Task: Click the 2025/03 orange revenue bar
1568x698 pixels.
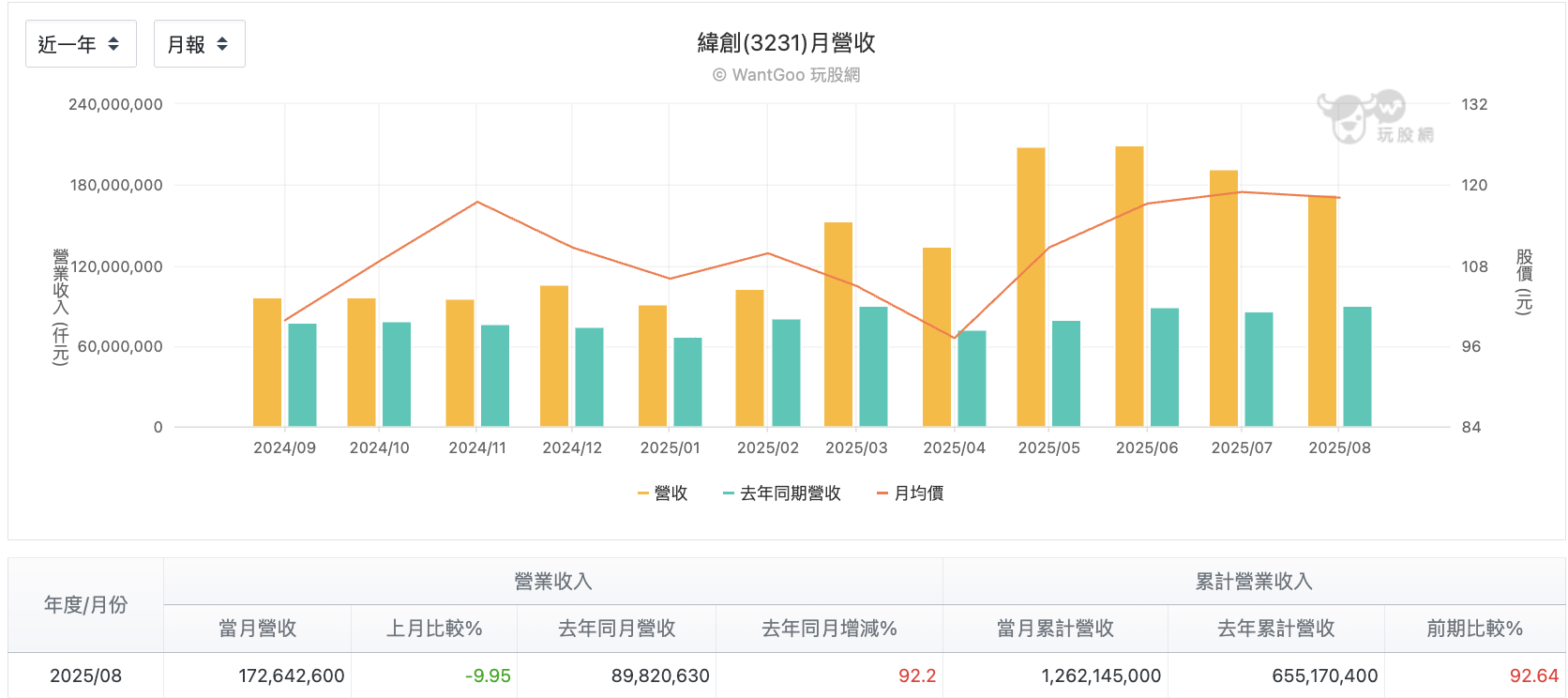Action: (x=838, y=325)
